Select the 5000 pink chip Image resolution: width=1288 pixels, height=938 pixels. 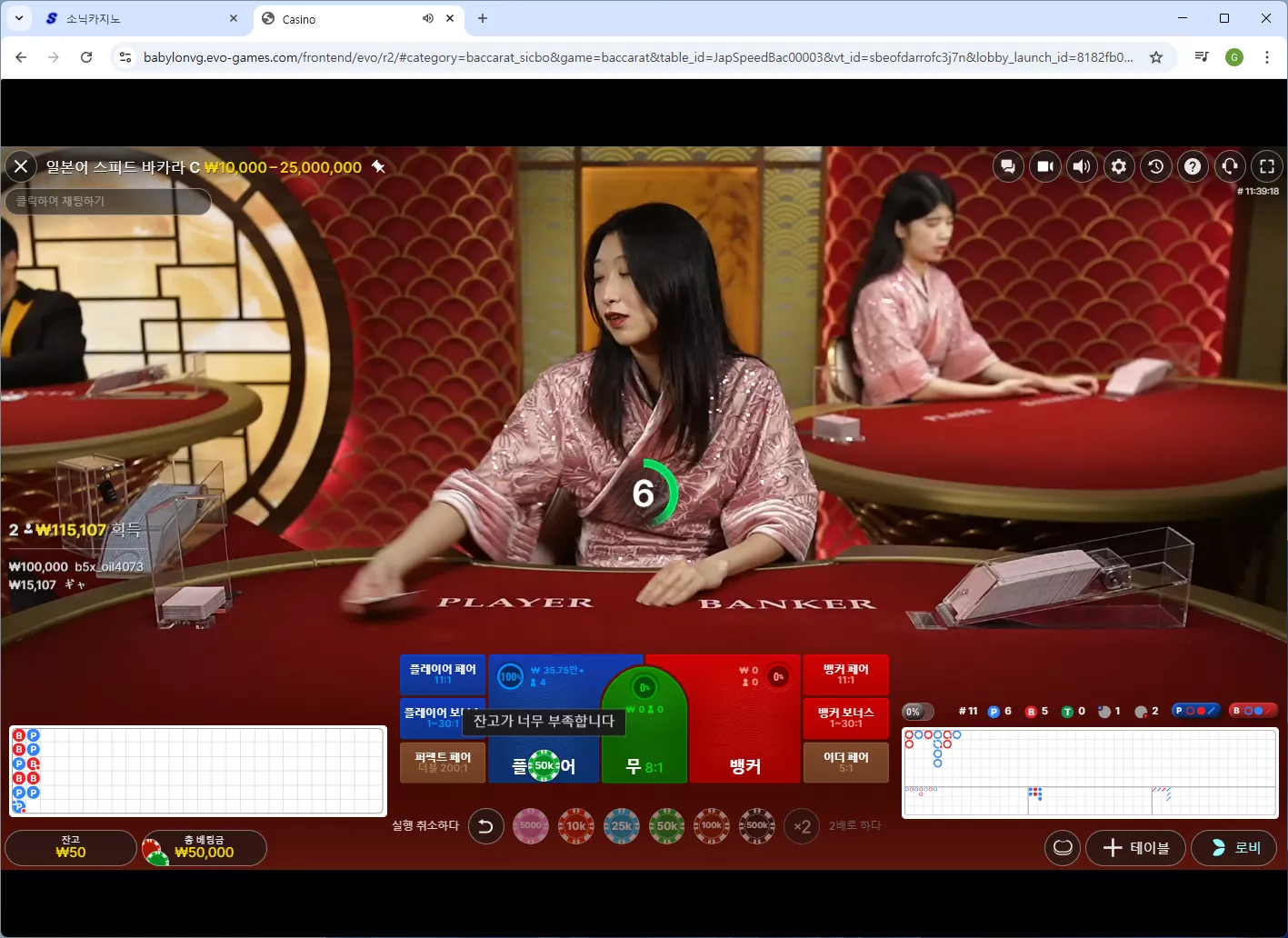click(531, 826)
